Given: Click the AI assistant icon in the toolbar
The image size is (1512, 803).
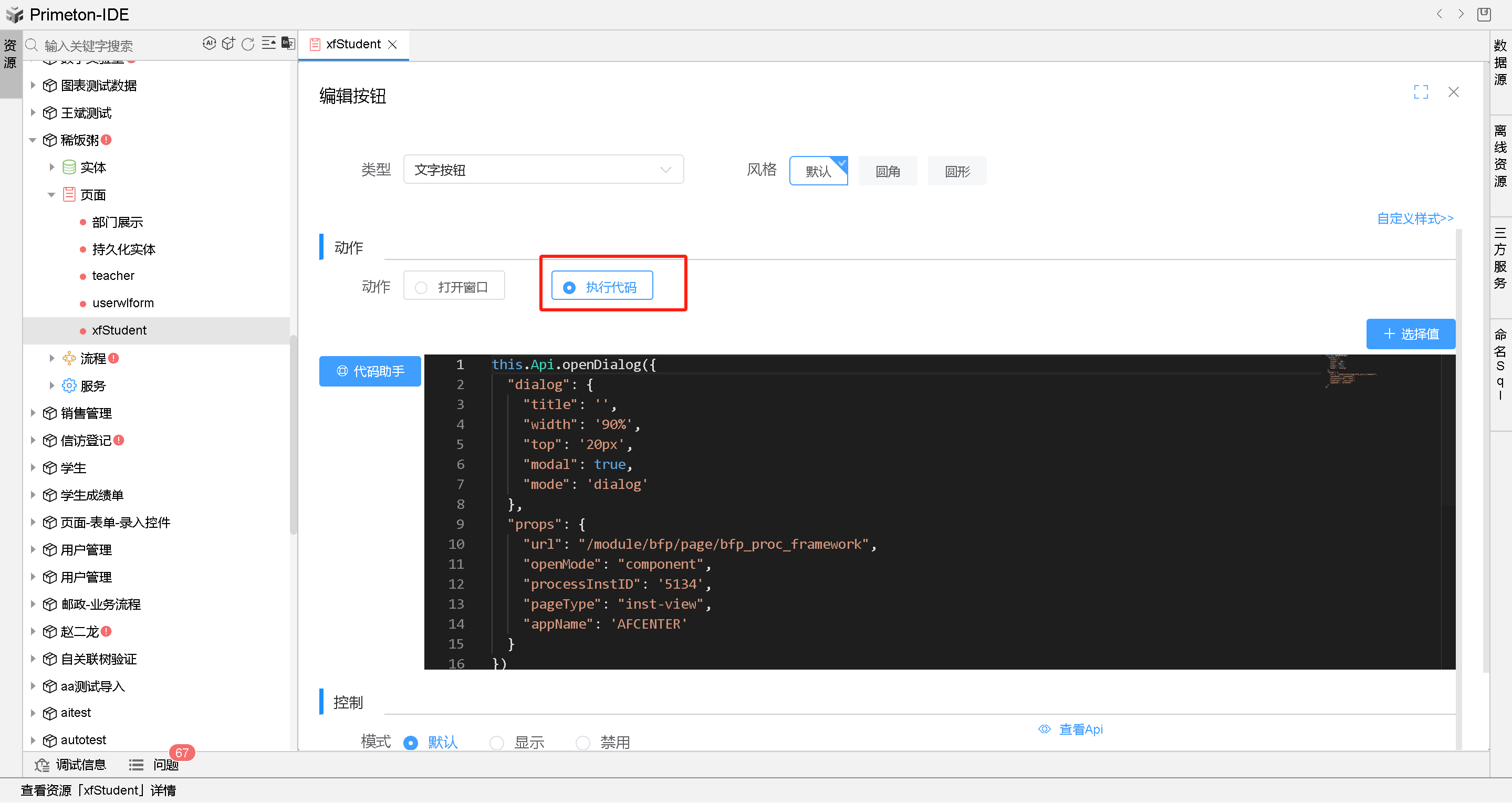Looking at the screenshot, I should (x=210, y=43).
